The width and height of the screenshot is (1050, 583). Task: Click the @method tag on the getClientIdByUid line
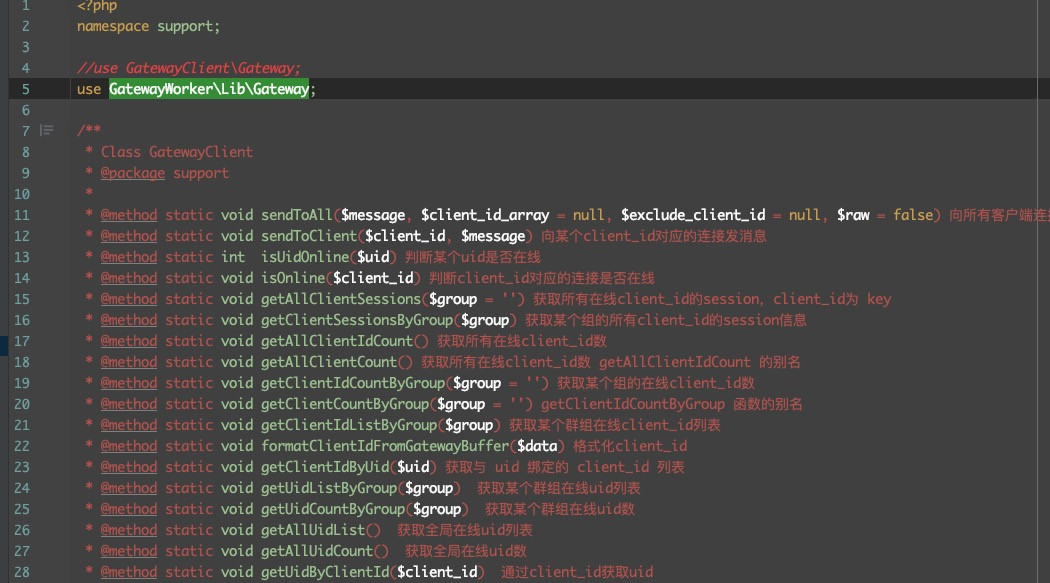pyautogui.click(x=129, y=467)
